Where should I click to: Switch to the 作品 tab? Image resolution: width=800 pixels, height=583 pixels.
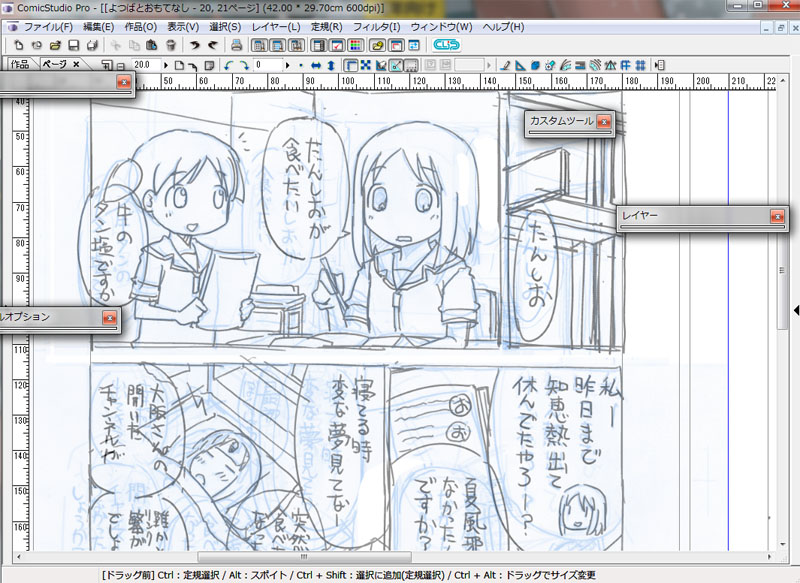point(20,64)
